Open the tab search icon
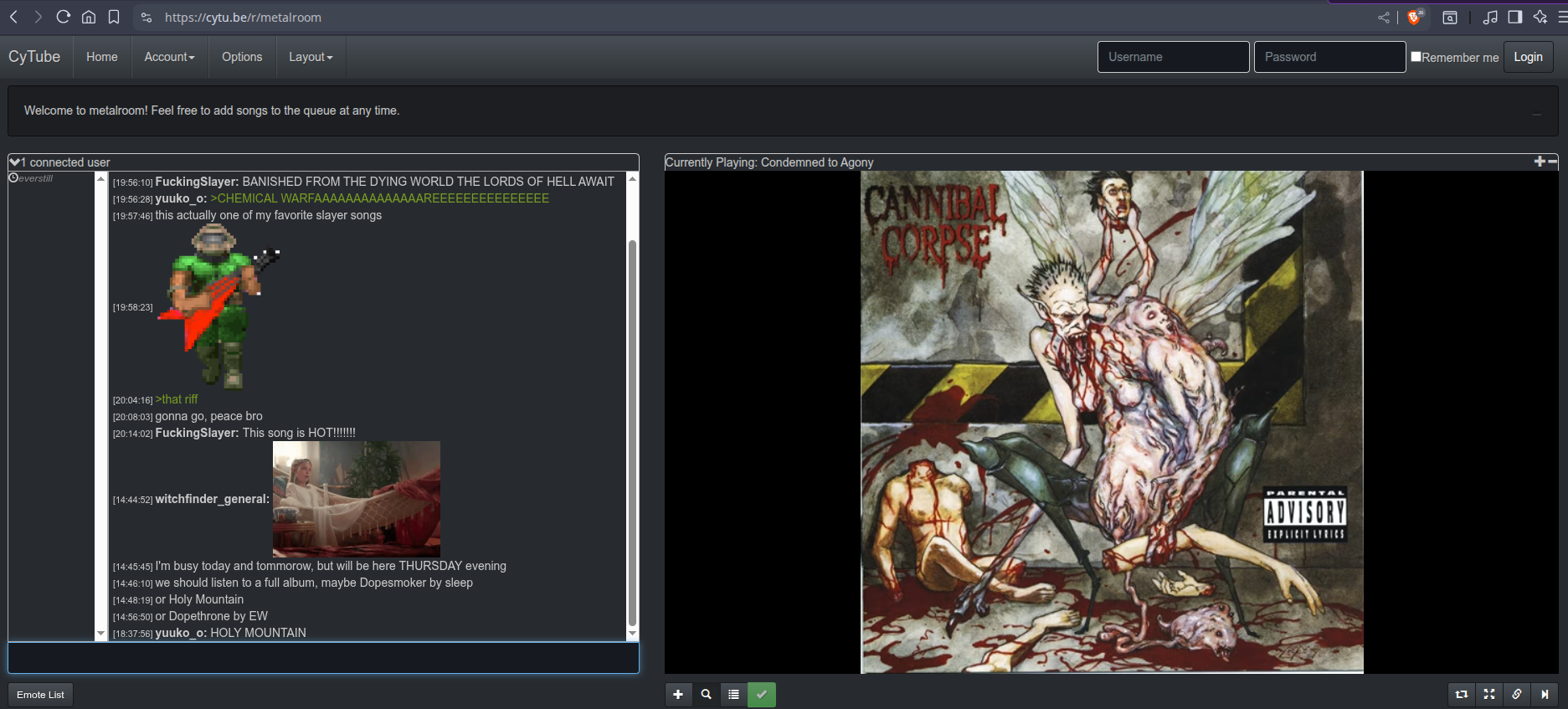The height and width of the screenshot is (709, 1568). tap(1450, 18)
